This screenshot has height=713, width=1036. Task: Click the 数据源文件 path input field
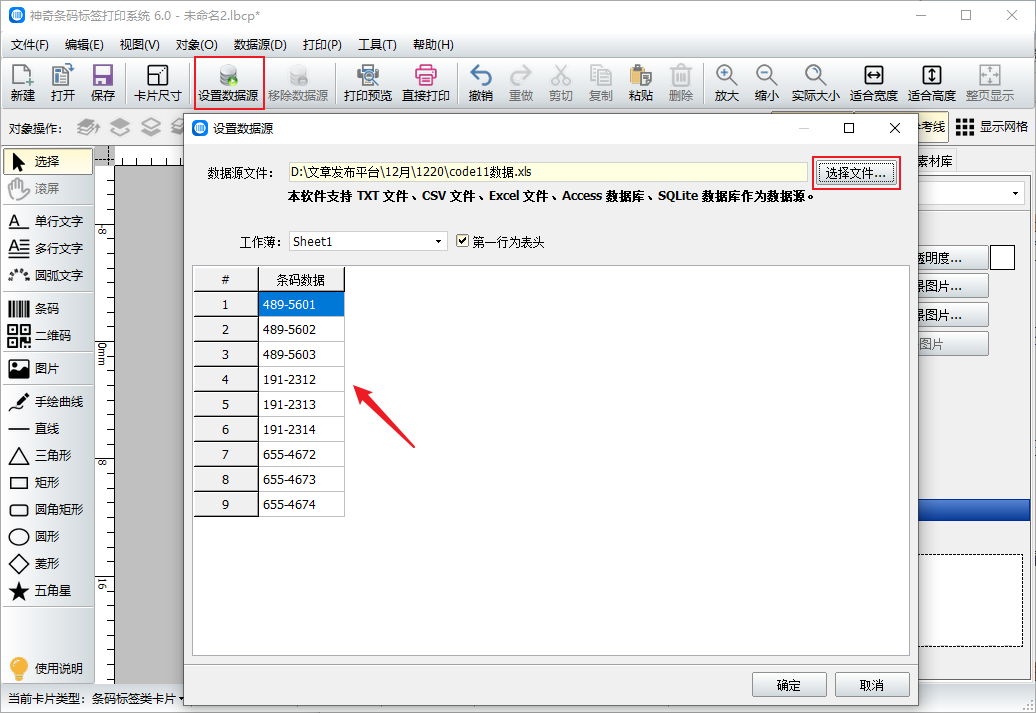547,172
